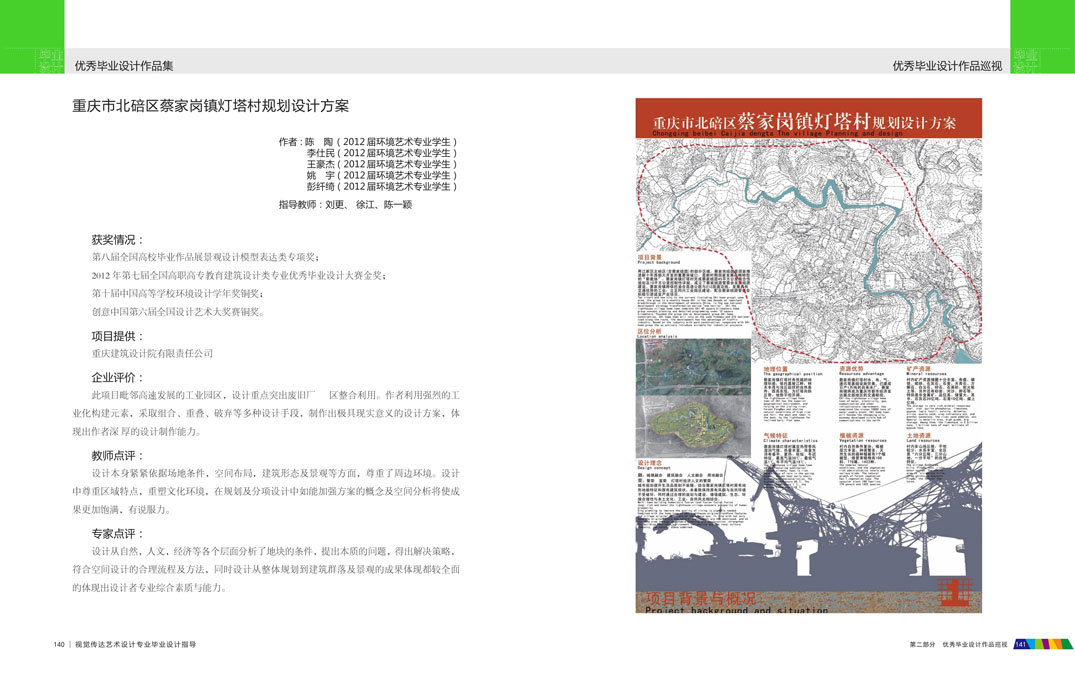1075x687 pixels.
Task: Click page number 141 in the footer
Action: tap(1021, 644)
